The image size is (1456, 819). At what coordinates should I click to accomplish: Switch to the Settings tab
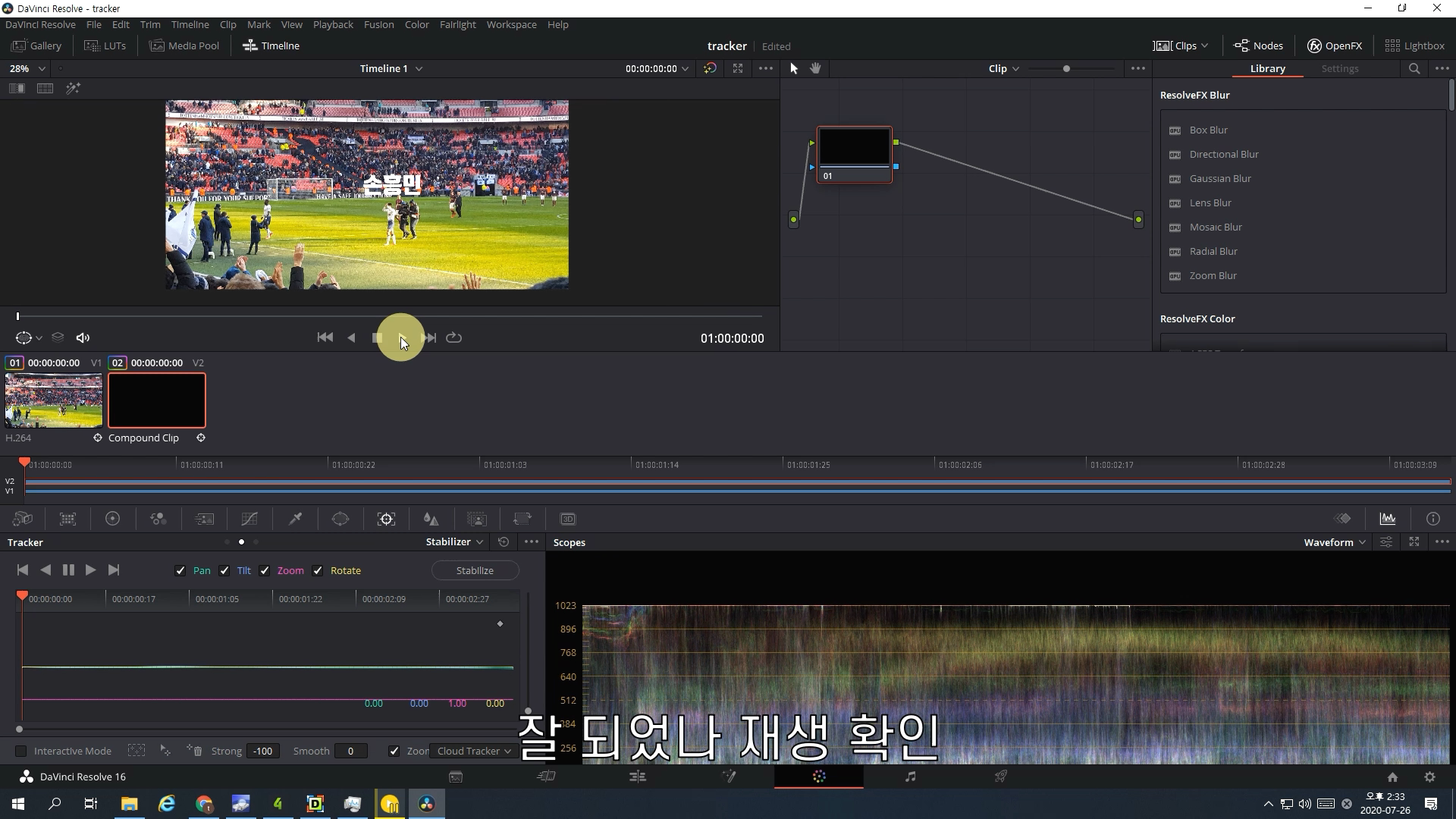coord(1339,68)
